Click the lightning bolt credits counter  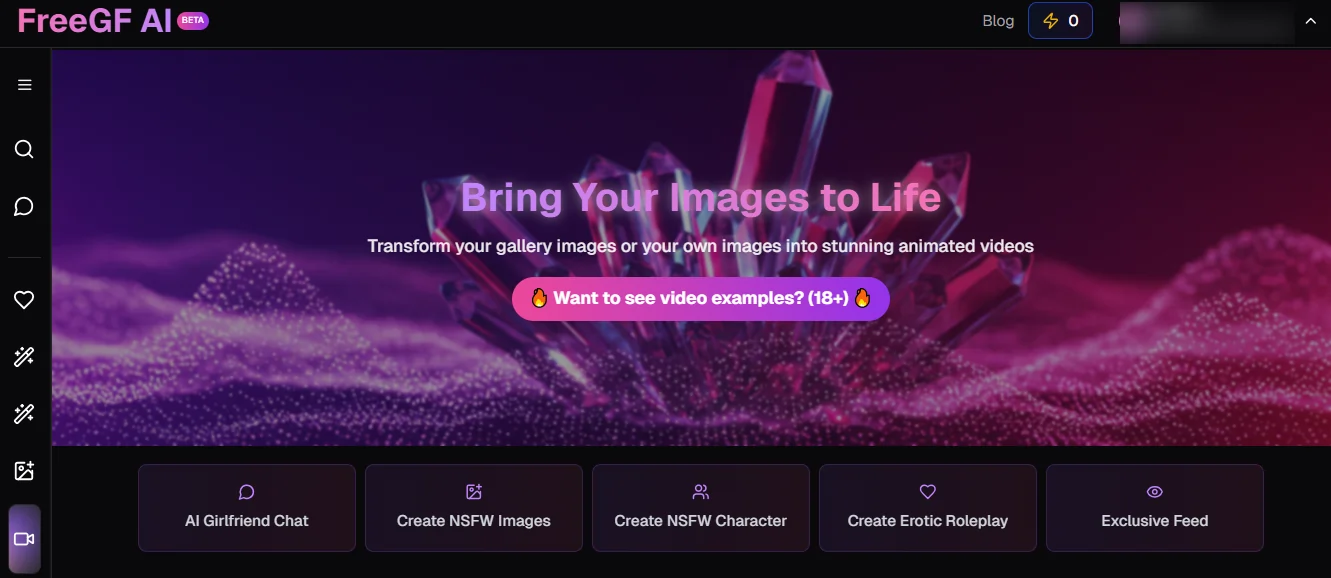click(1060, 21)
